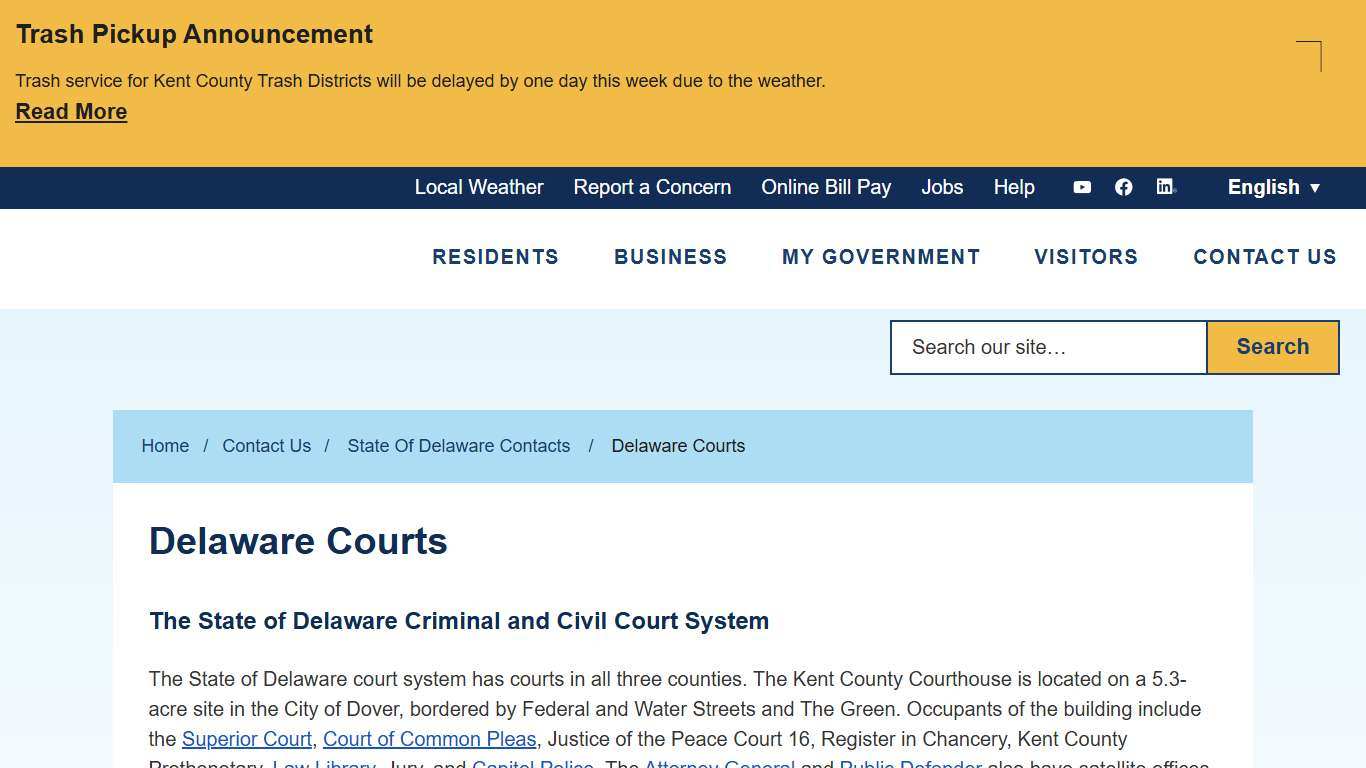Open the LinkedIn icon in the top bar
Image resolution: width=1366 pixels, height=768 pixels.
click(x=1165, y=187)
